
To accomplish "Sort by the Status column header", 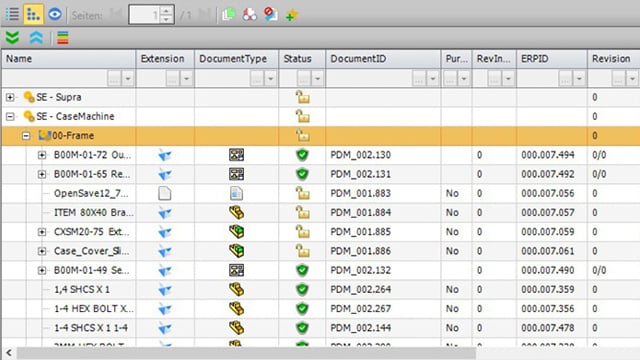I will pos(302,59).
